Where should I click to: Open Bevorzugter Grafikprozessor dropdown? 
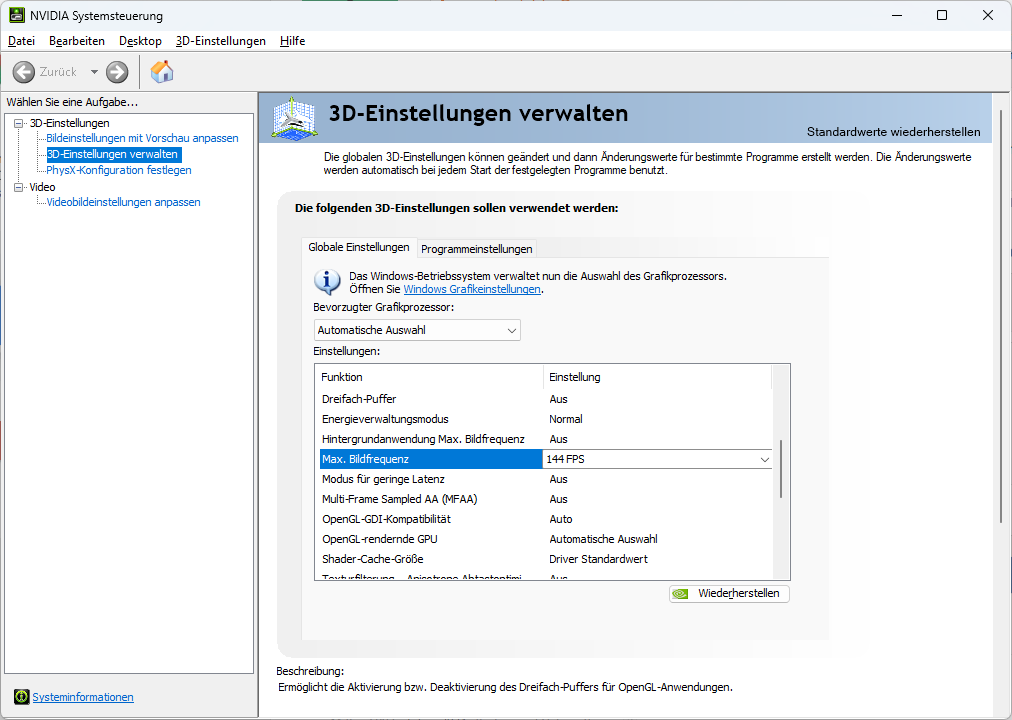(x=417, y=330)
